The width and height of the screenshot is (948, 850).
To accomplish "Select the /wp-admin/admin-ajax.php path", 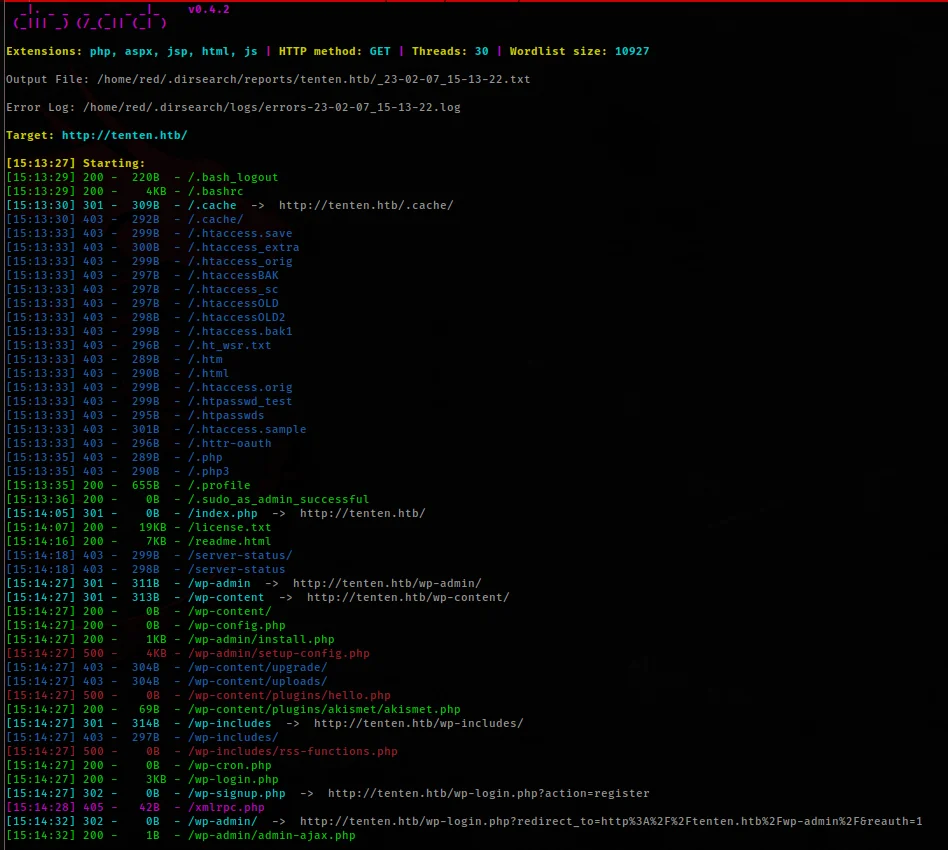I will 271,835.
